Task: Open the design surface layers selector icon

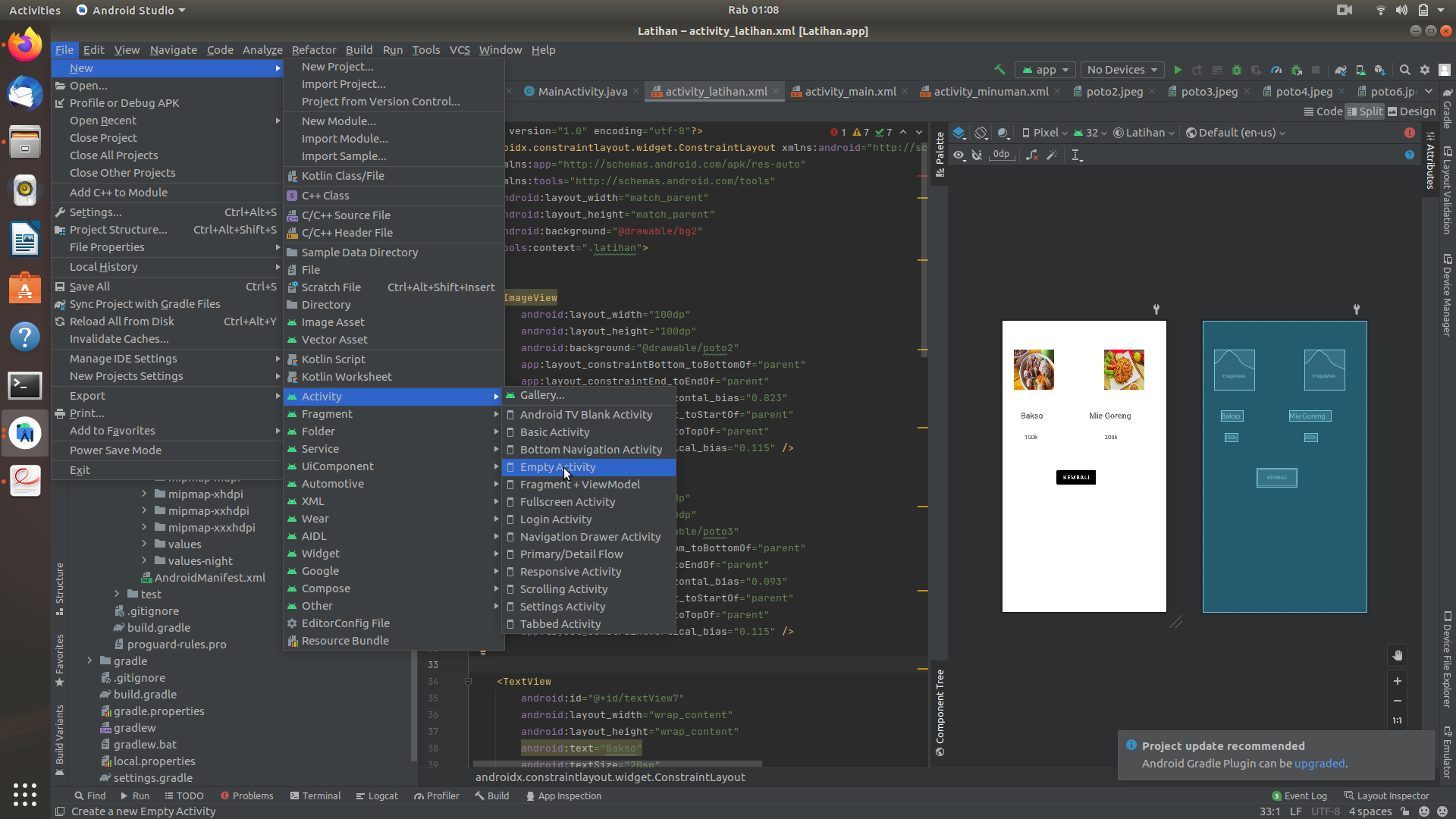Action: pos(959,133)
